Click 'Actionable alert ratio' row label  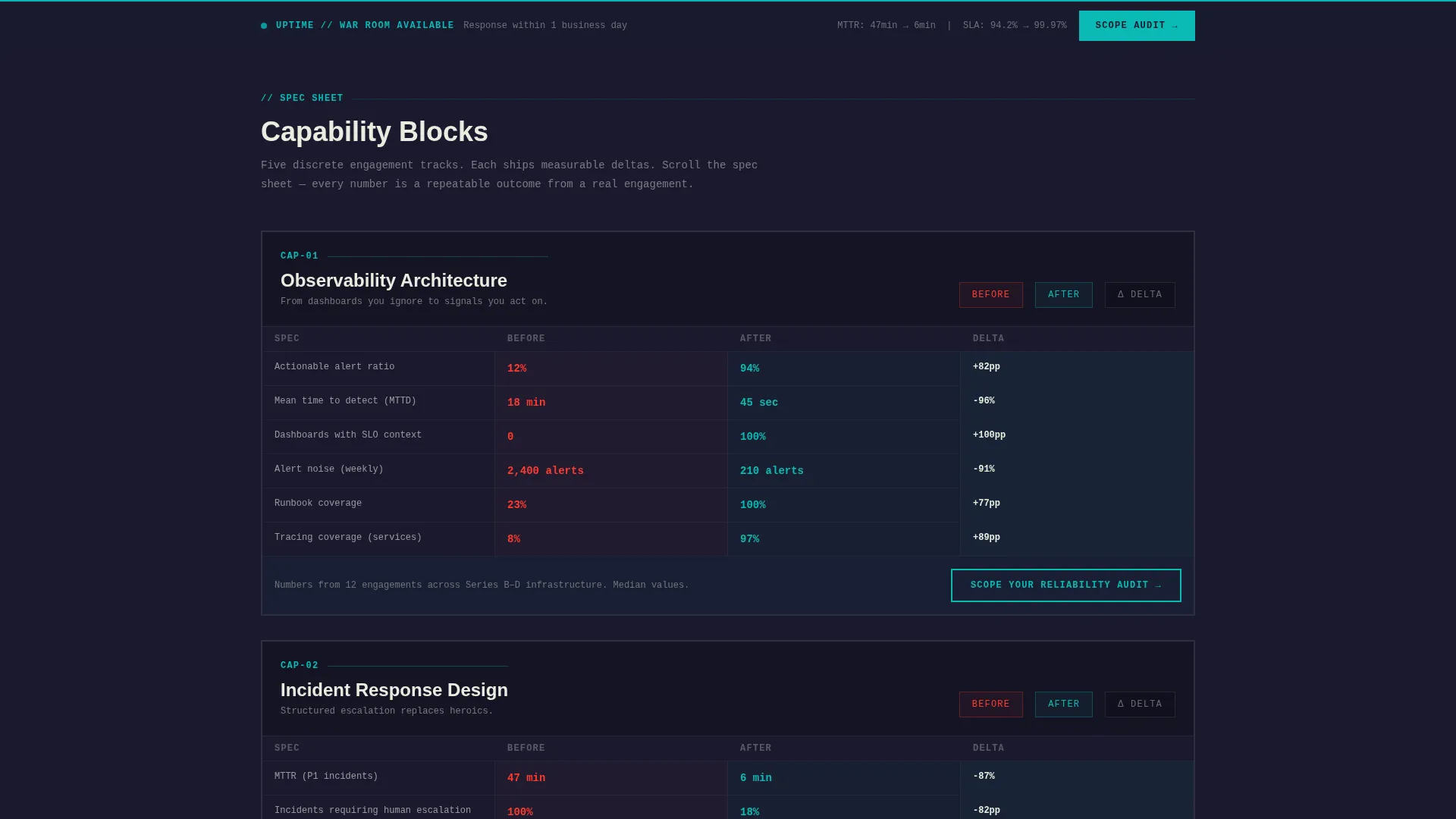coord(334,367)
